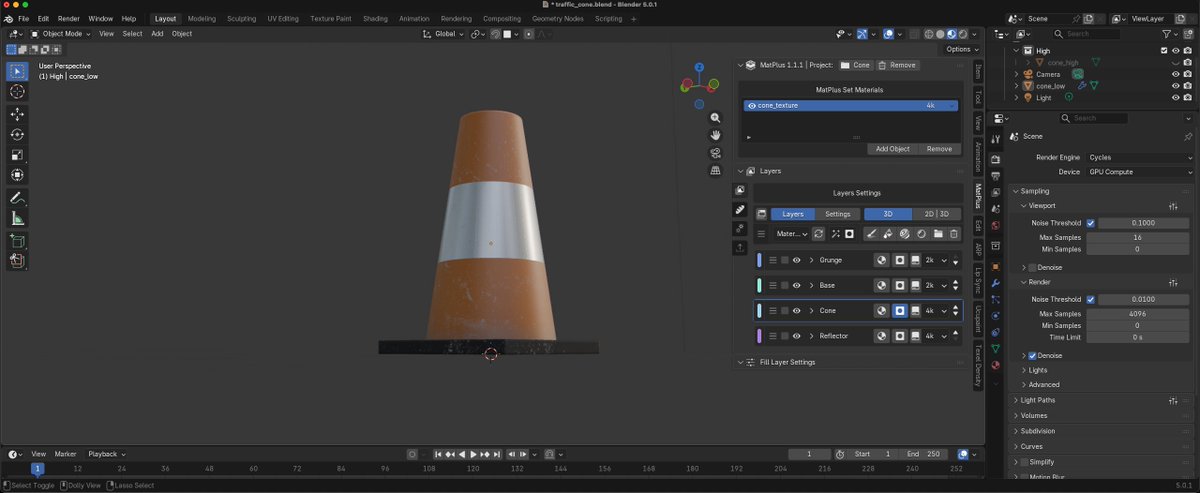This screenshot has width=1200, height=493.
Task: Click the sphere icon on Grunge layer
Action: click(x=882, y=260)
